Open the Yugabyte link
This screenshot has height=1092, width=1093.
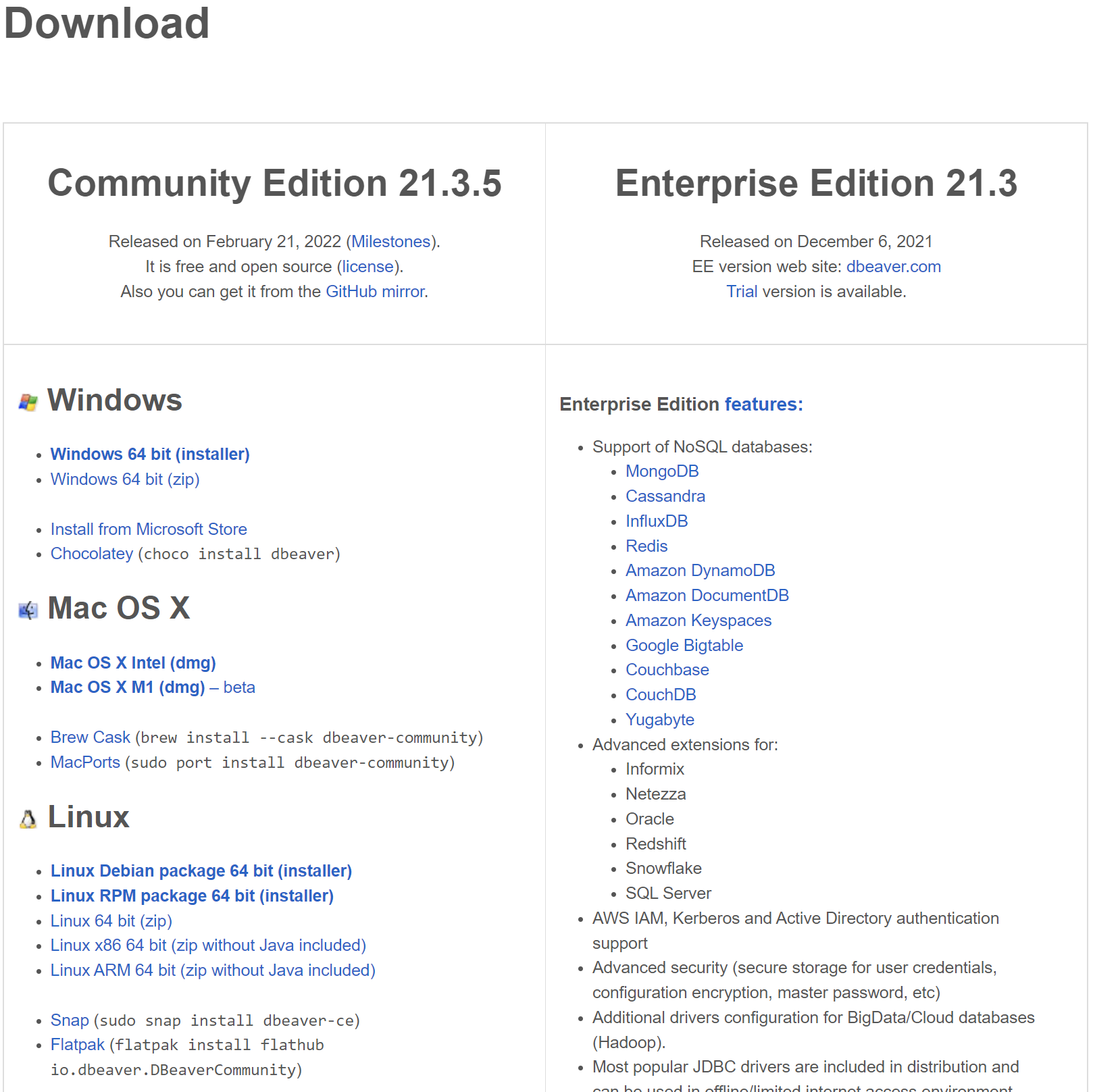tap(660, 720)
